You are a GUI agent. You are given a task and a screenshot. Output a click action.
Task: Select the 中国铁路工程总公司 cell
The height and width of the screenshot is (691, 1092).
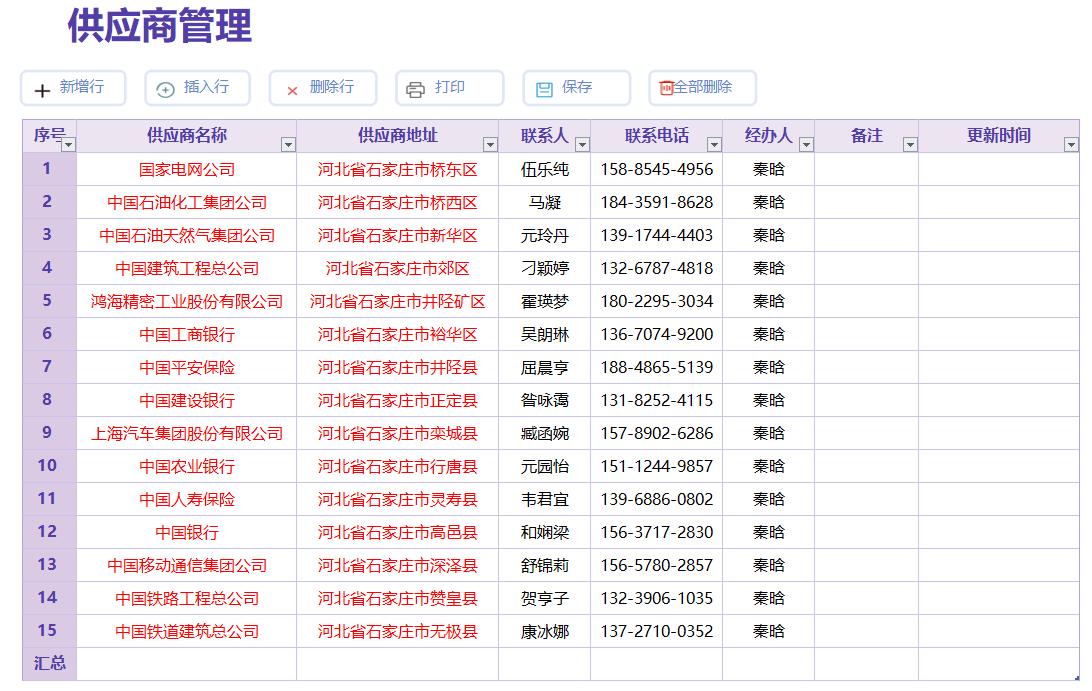(187, 598)
